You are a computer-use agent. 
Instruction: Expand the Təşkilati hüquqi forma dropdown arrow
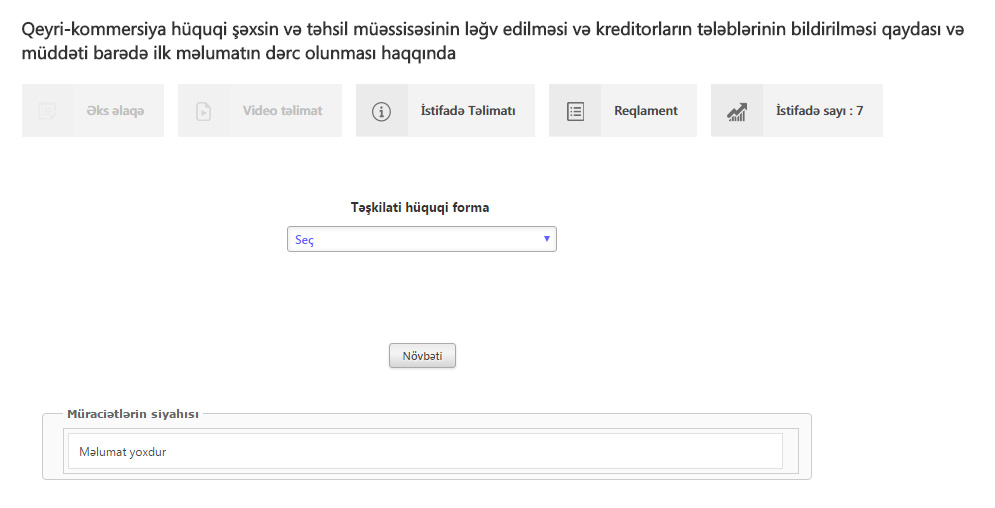546,239
